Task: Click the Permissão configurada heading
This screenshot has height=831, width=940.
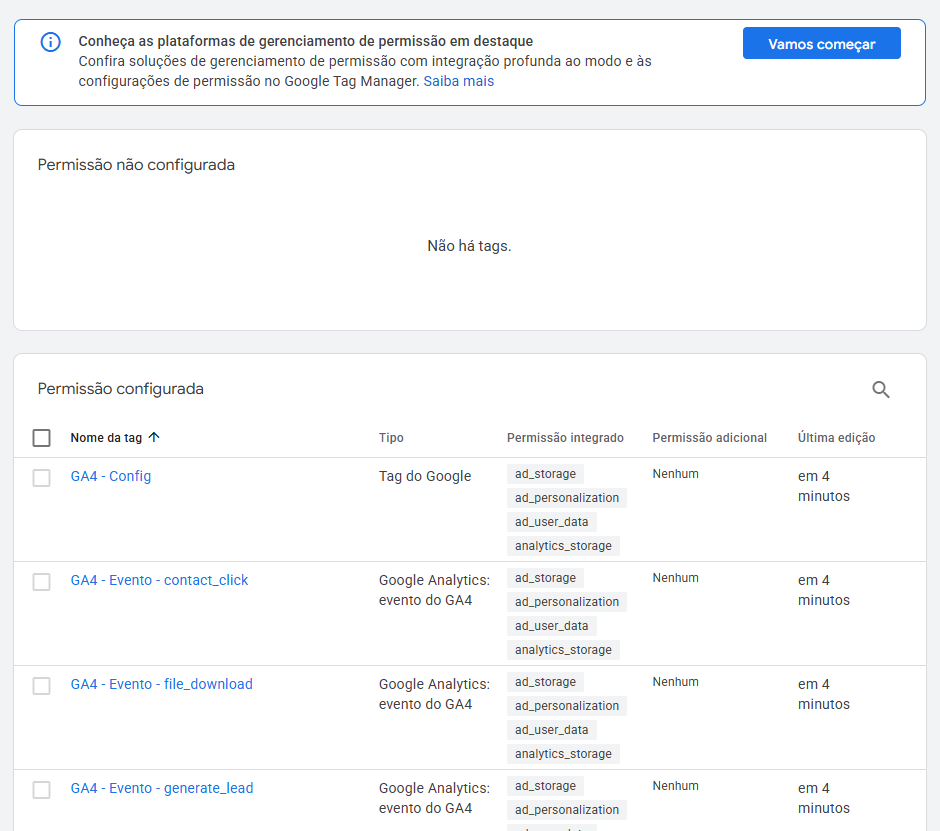Action: point(120,389)
